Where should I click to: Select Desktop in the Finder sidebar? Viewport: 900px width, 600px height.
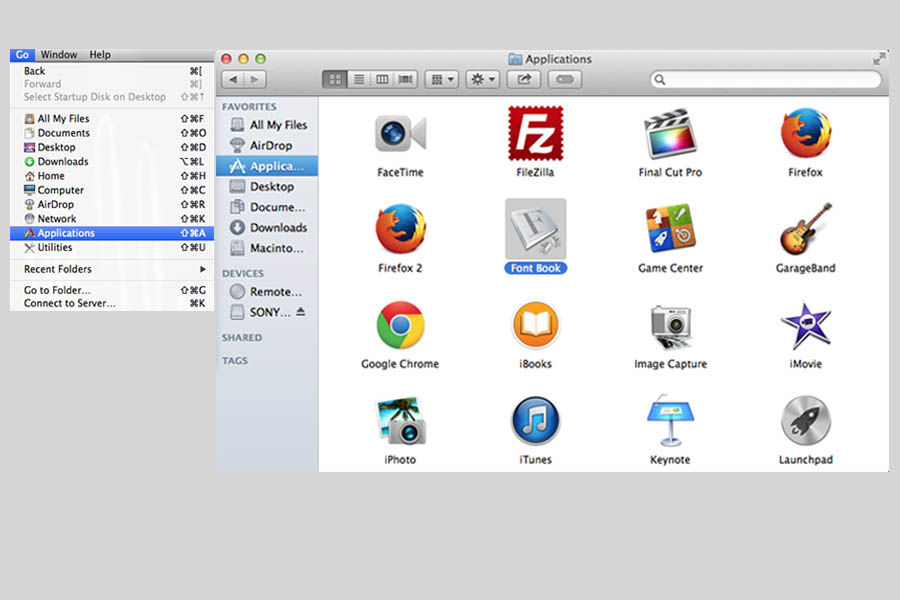(267, 187)
